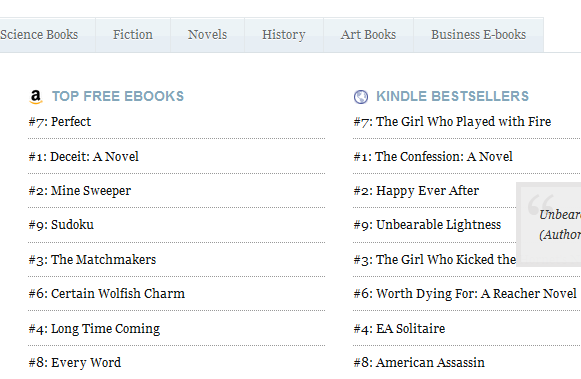Image resolution: width=581 pixels, height=379 pixels.
Task: Open Worth Dying For: A Reacher Novel
Action: point(465,294)
